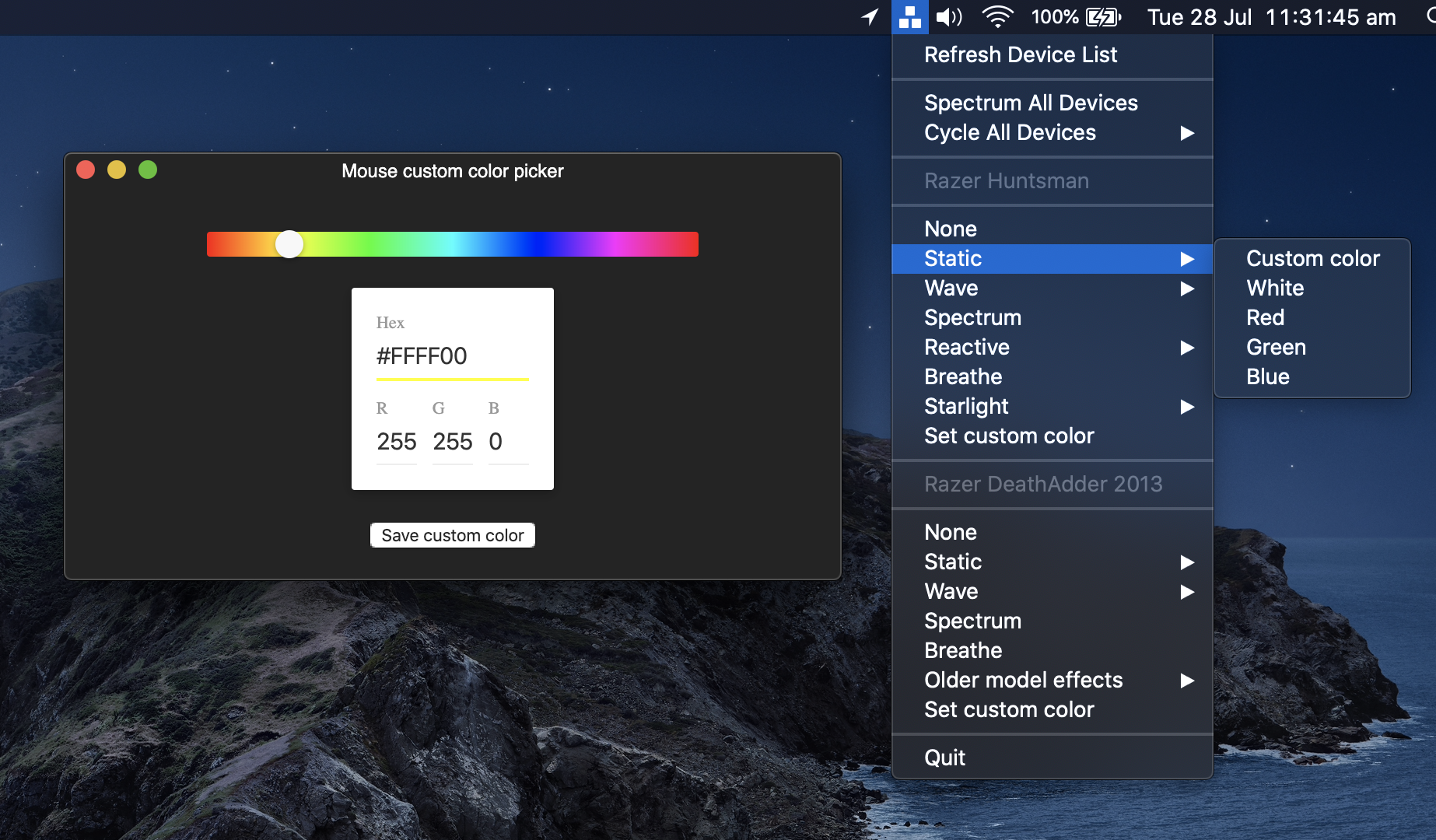
Task: Choose White static color
Action: [1312, 288]
